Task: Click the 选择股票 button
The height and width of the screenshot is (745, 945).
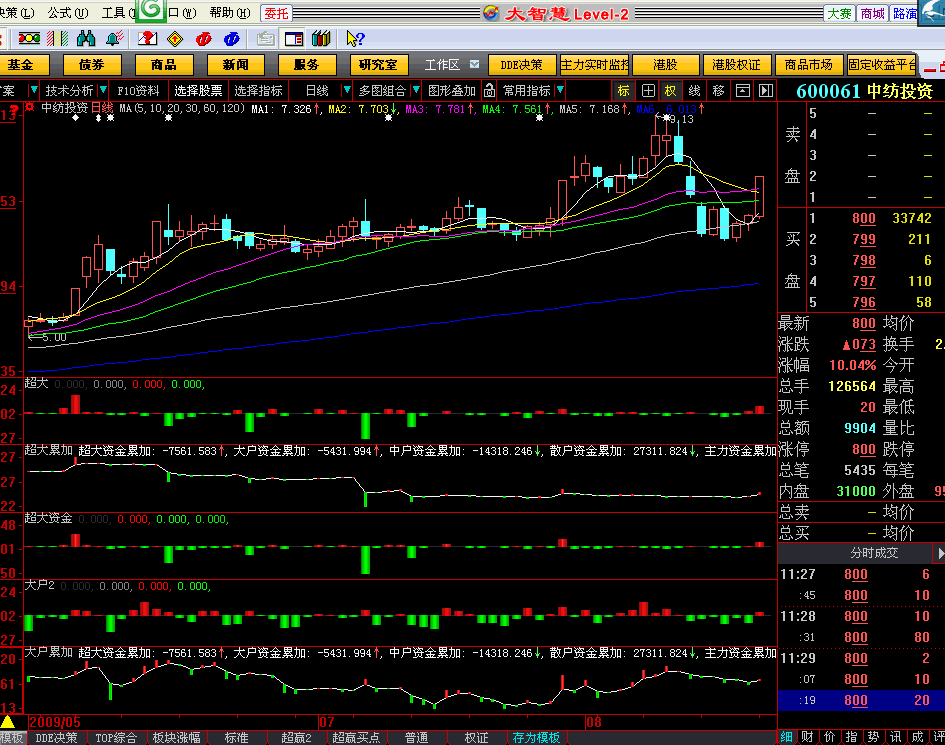Action: point(198,91)
